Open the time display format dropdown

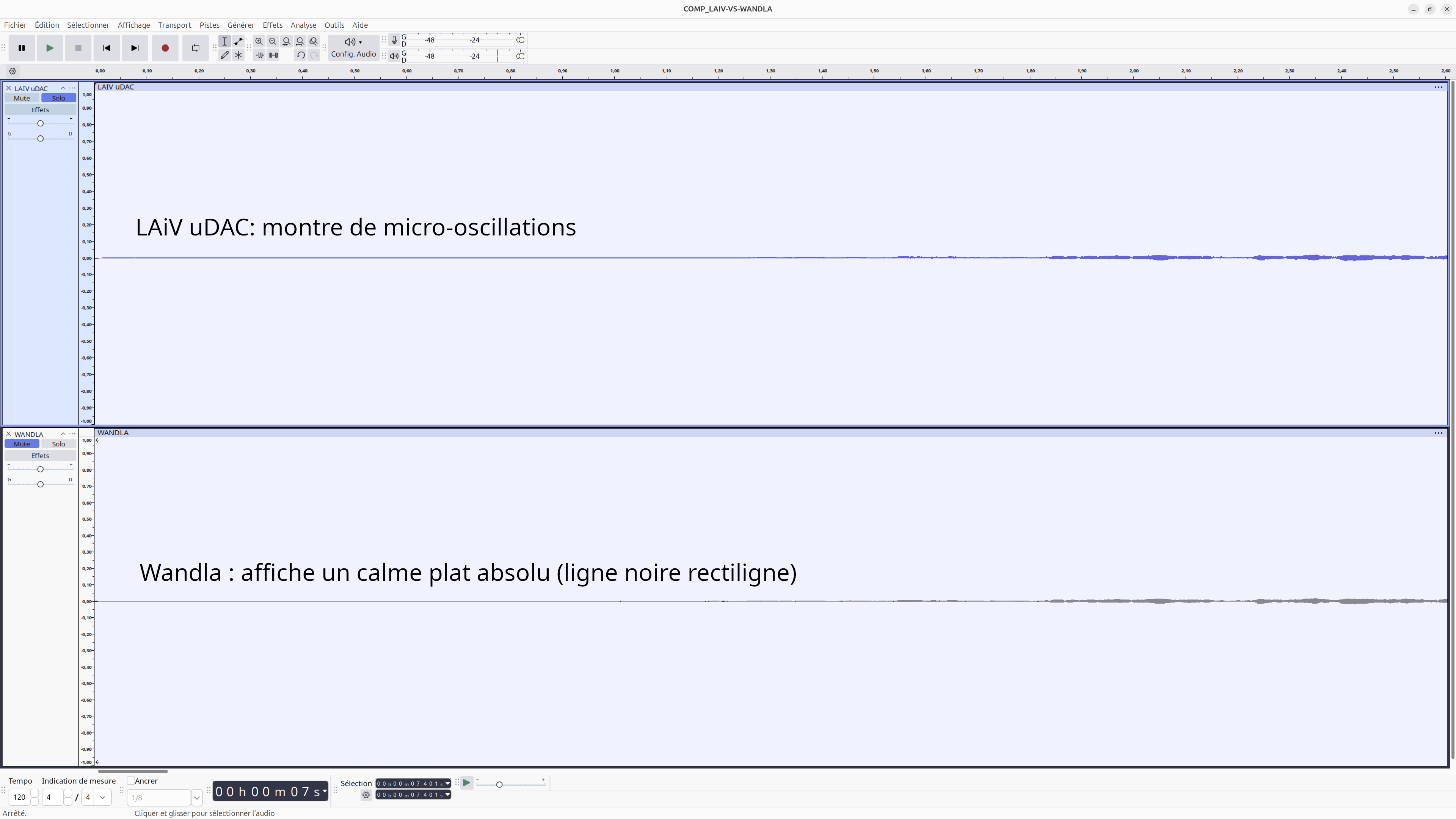pos(325,792)
